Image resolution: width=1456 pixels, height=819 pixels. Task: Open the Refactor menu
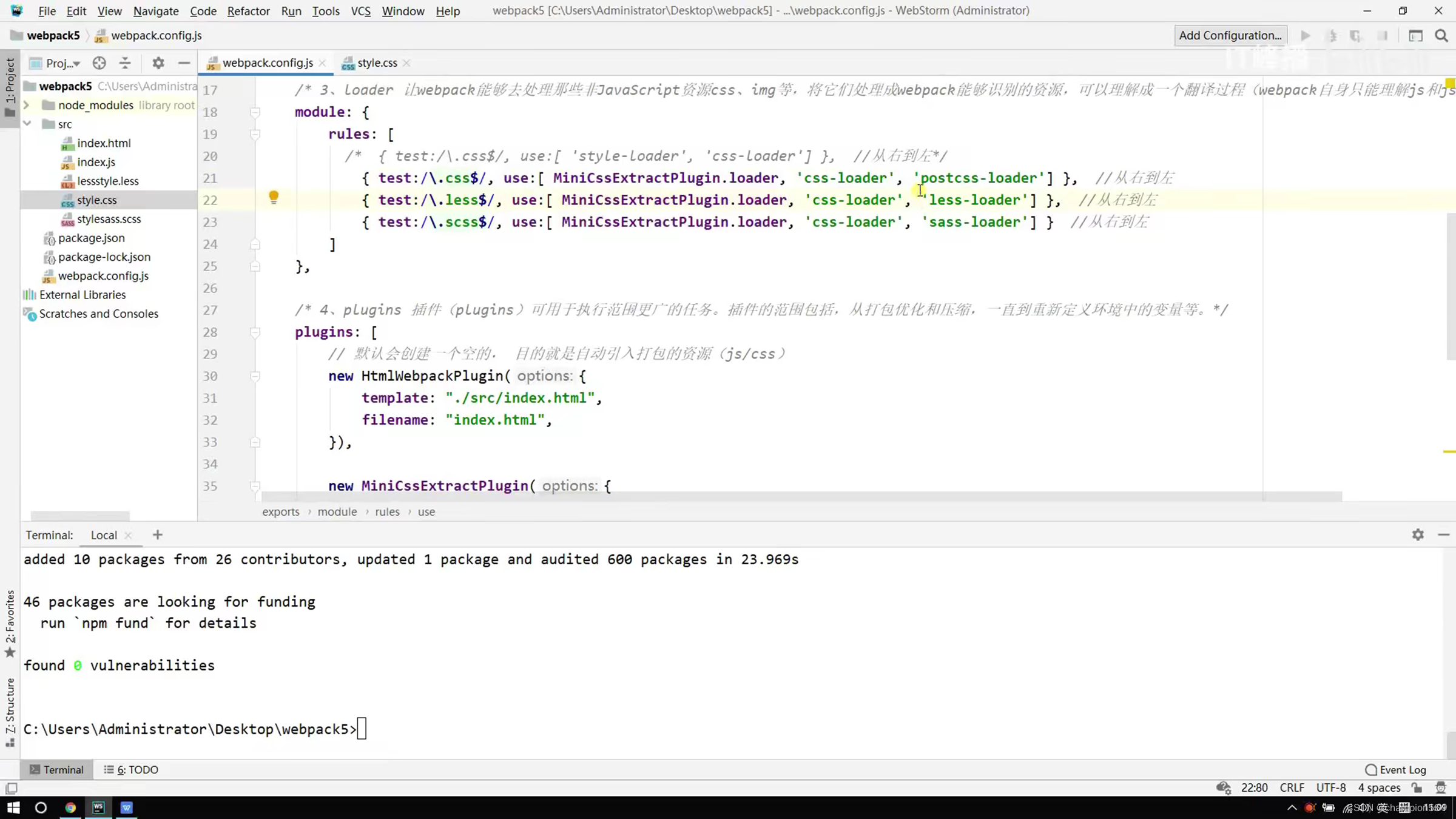(248, 11)
